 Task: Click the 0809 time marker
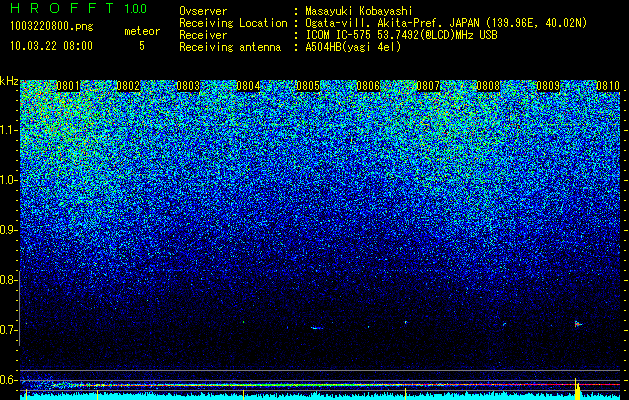[x=548, y=86]
